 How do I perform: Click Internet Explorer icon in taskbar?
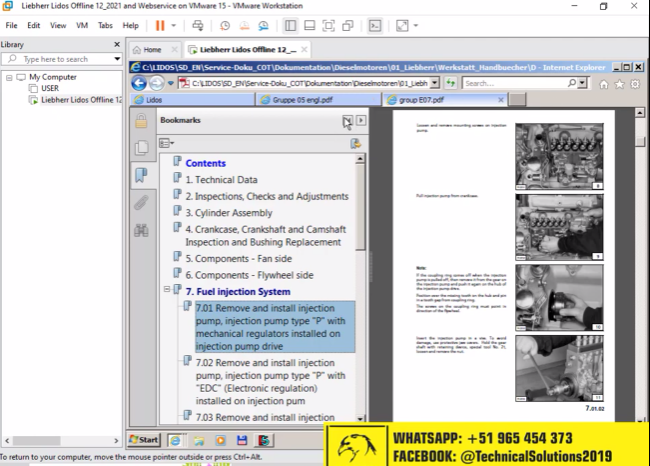click(175, 439)
